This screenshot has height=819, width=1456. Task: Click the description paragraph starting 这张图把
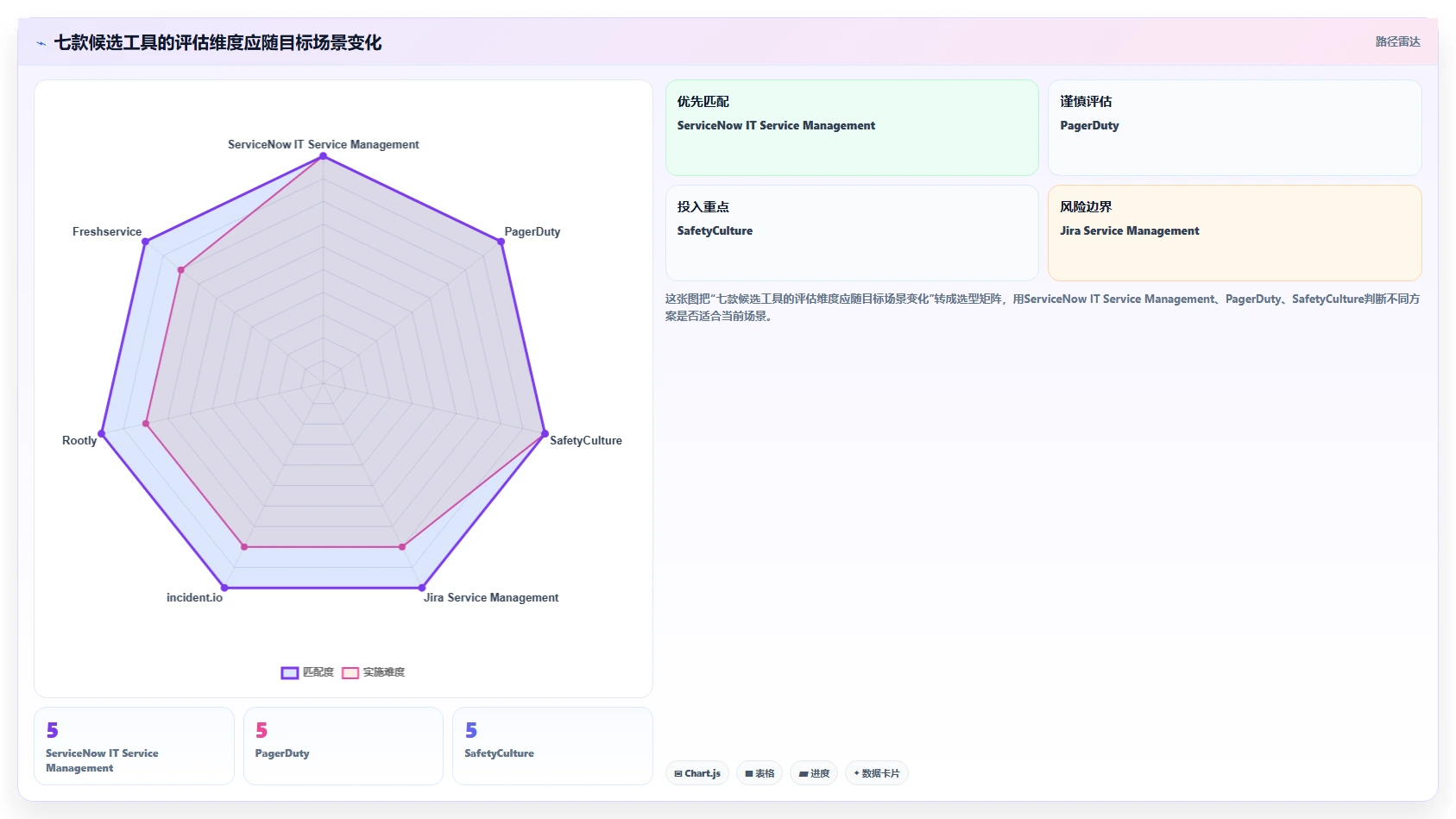(1043, 307)
